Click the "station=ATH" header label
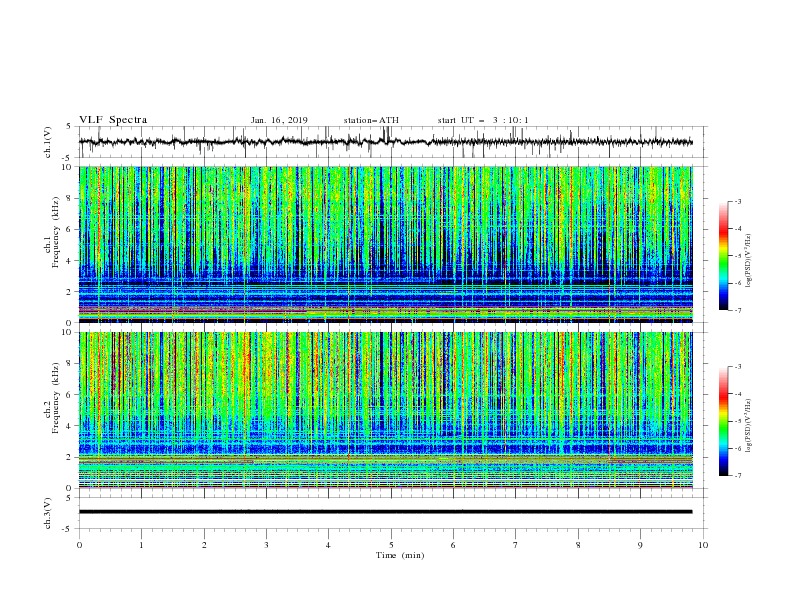The image size is (792, 612). [x=371, y=120]
